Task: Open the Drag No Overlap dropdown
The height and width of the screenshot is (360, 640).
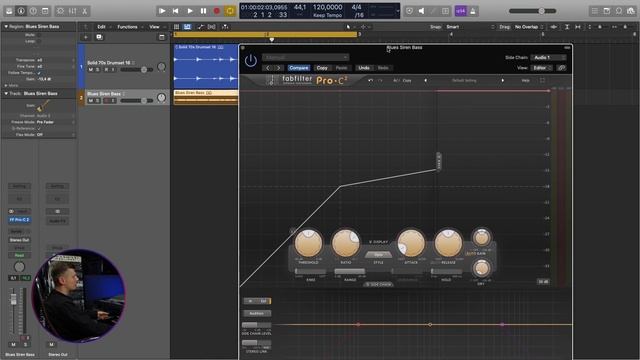Action: (529, 27)
